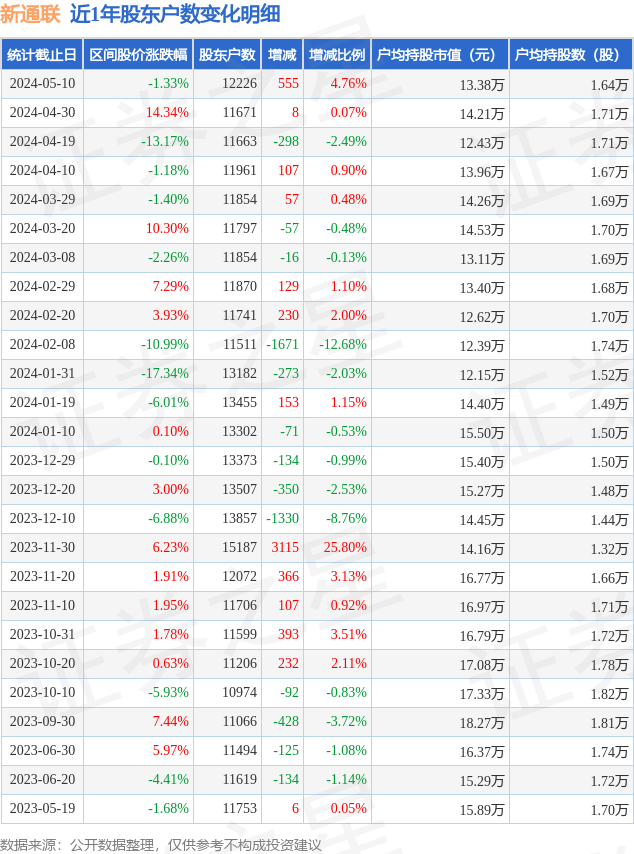634x854 pixels.
Task: Click the 户均持股数（股） column header
Action: (x=570, y=55)
